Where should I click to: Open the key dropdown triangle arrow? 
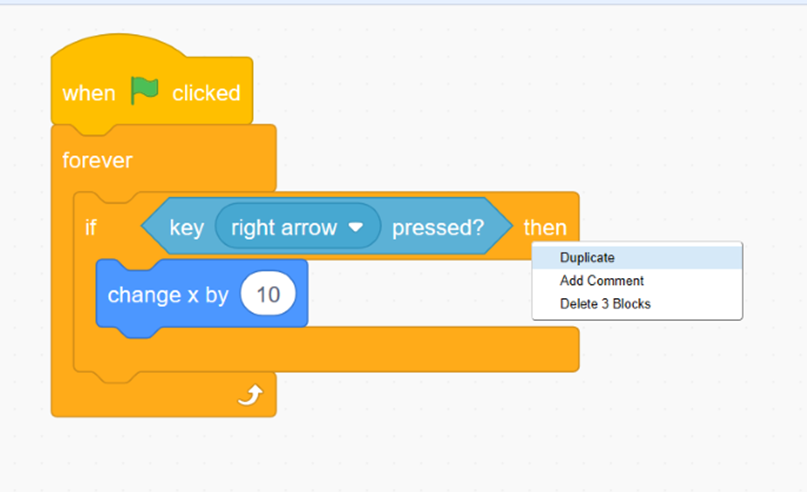[x=355, y=228]
